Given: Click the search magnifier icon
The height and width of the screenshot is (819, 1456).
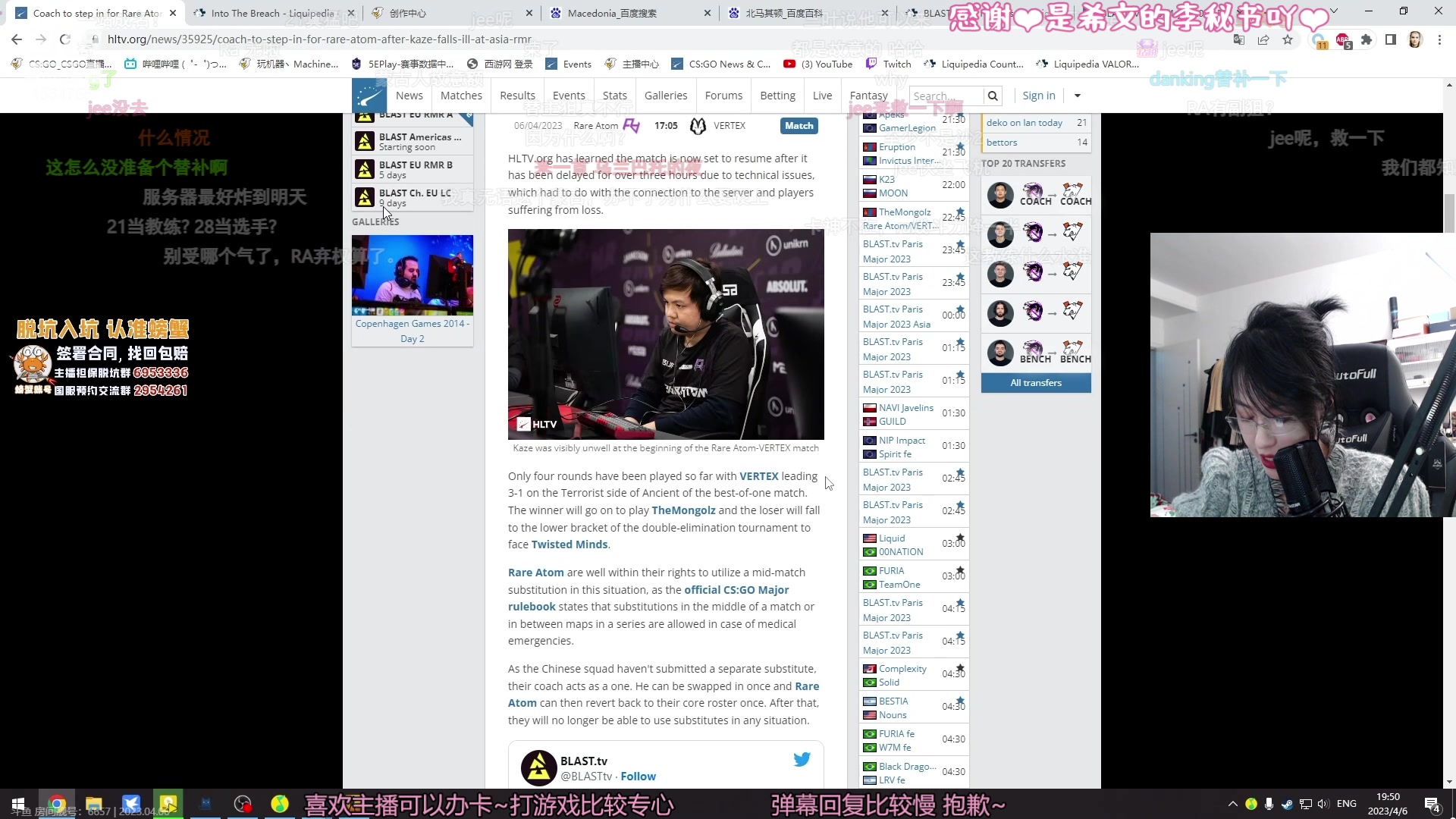Looking at the screenshot, I should click(x=993, y=96).
